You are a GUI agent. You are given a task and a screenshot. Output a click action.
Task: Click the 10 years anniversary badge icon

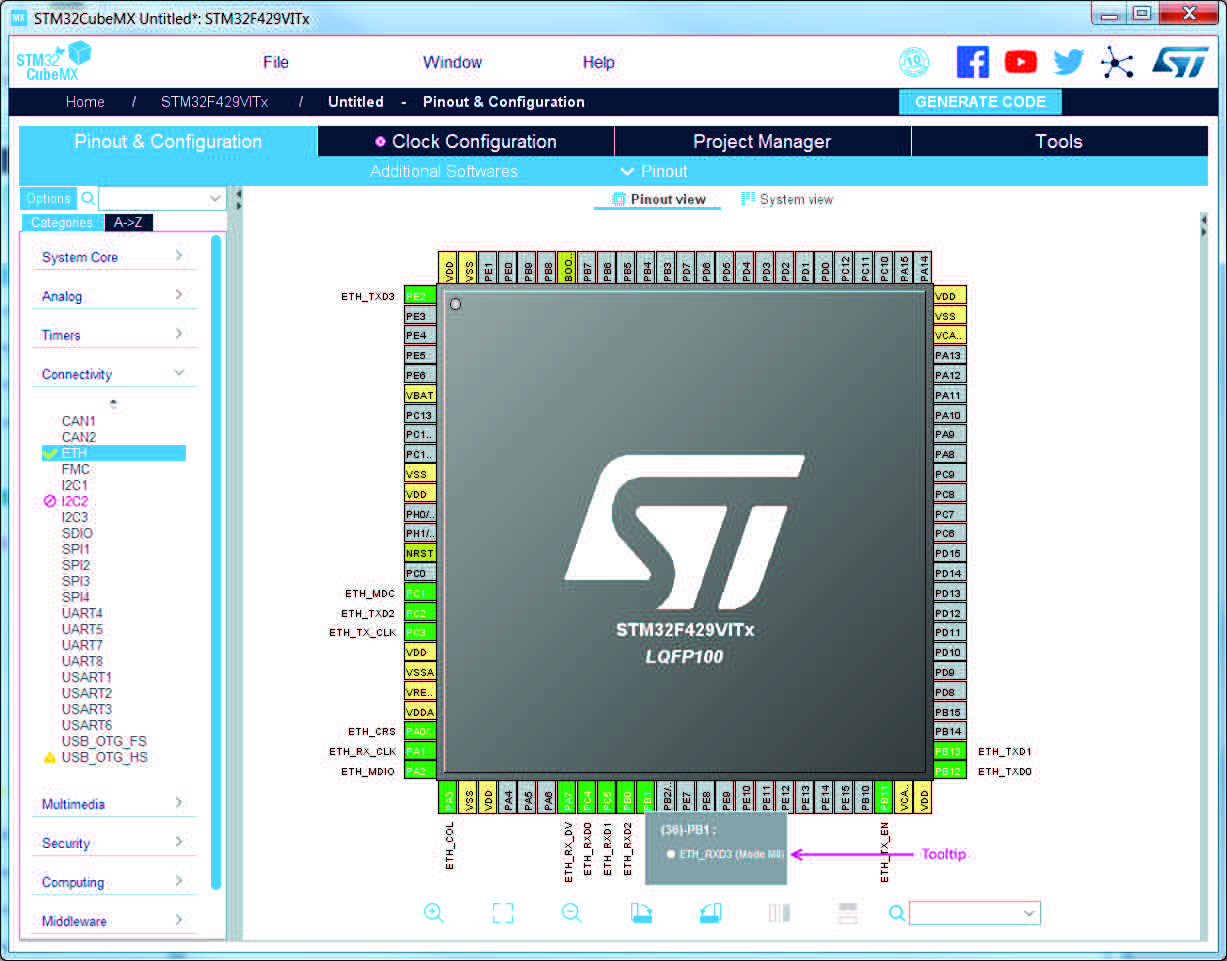tap(914, 62)
